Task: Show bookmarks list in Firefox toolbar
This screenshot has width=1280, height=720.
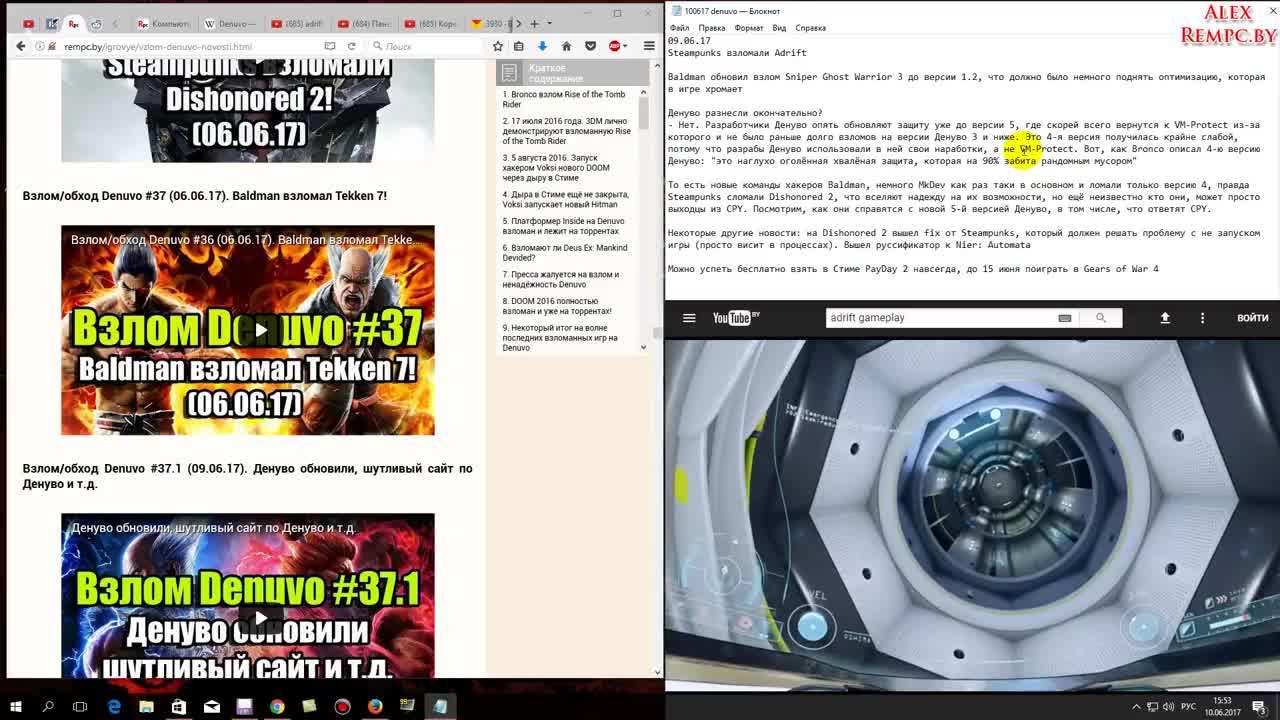Action: [x=518, y=46]
